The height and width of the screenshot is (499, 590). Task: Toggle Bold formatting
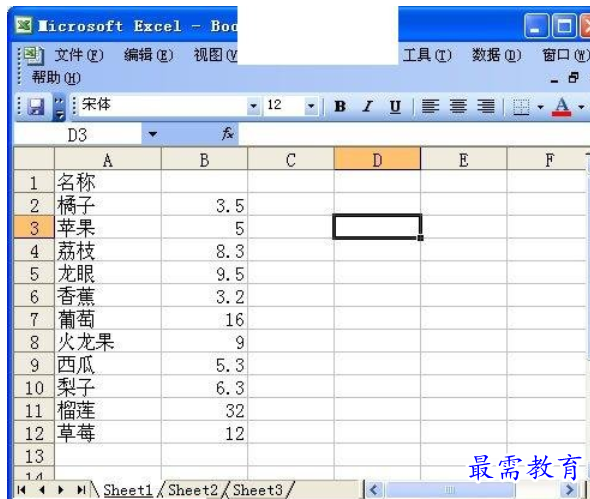pyautogui.click(x=340, y=107)
